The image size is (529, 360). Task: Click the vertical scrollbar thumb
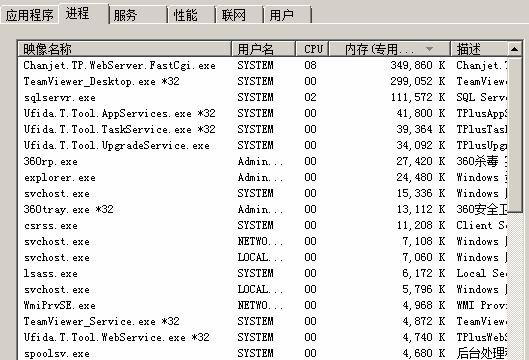pos(515,135)
